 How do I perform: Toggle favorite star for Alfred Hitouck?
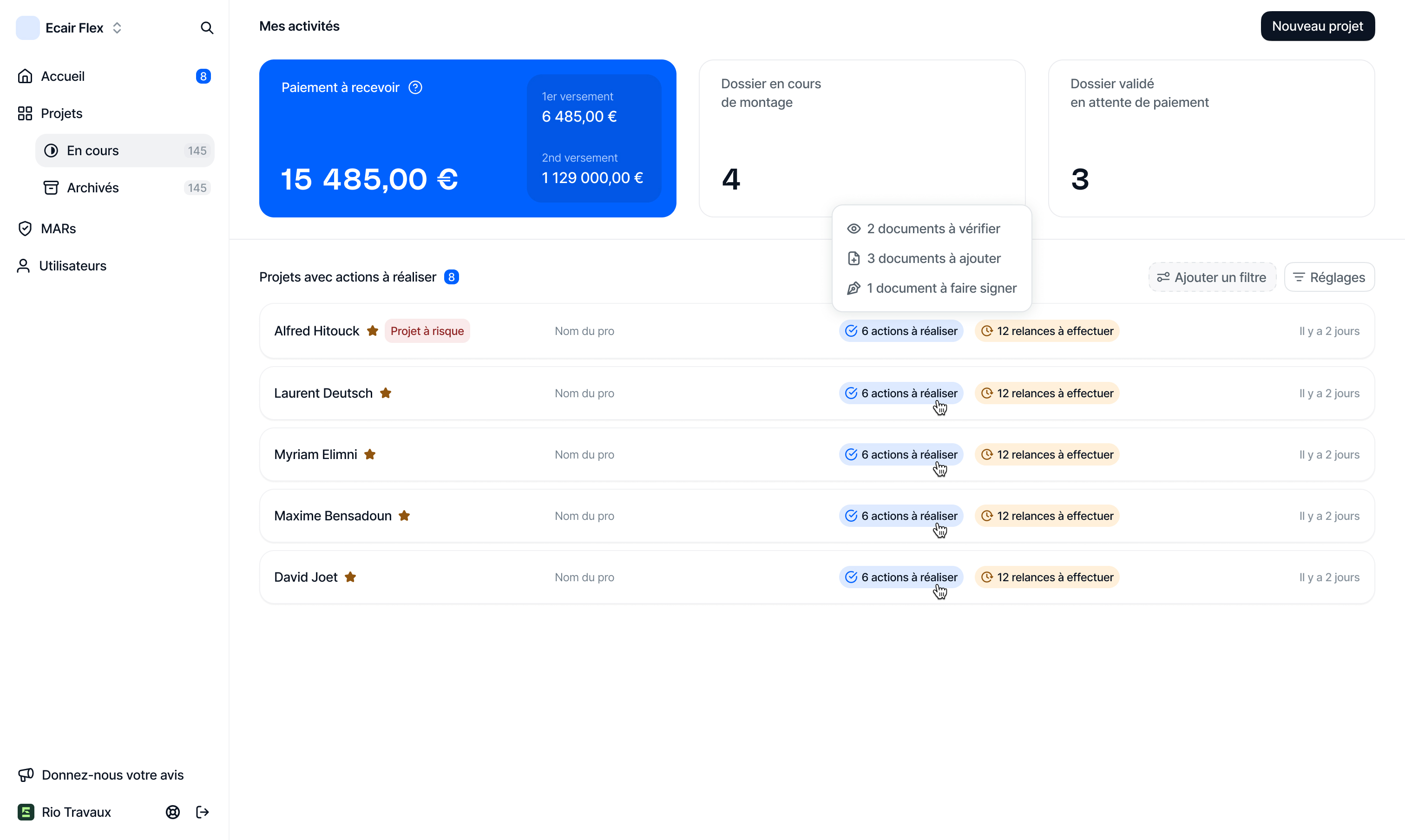[373, 331]
